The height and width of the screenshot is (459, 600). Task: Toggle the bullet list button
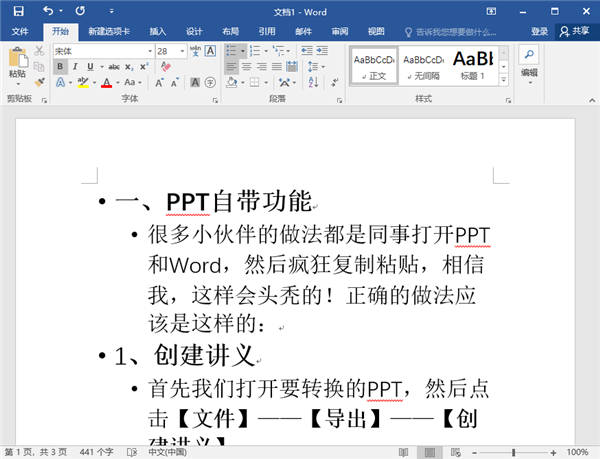(231, 50)
